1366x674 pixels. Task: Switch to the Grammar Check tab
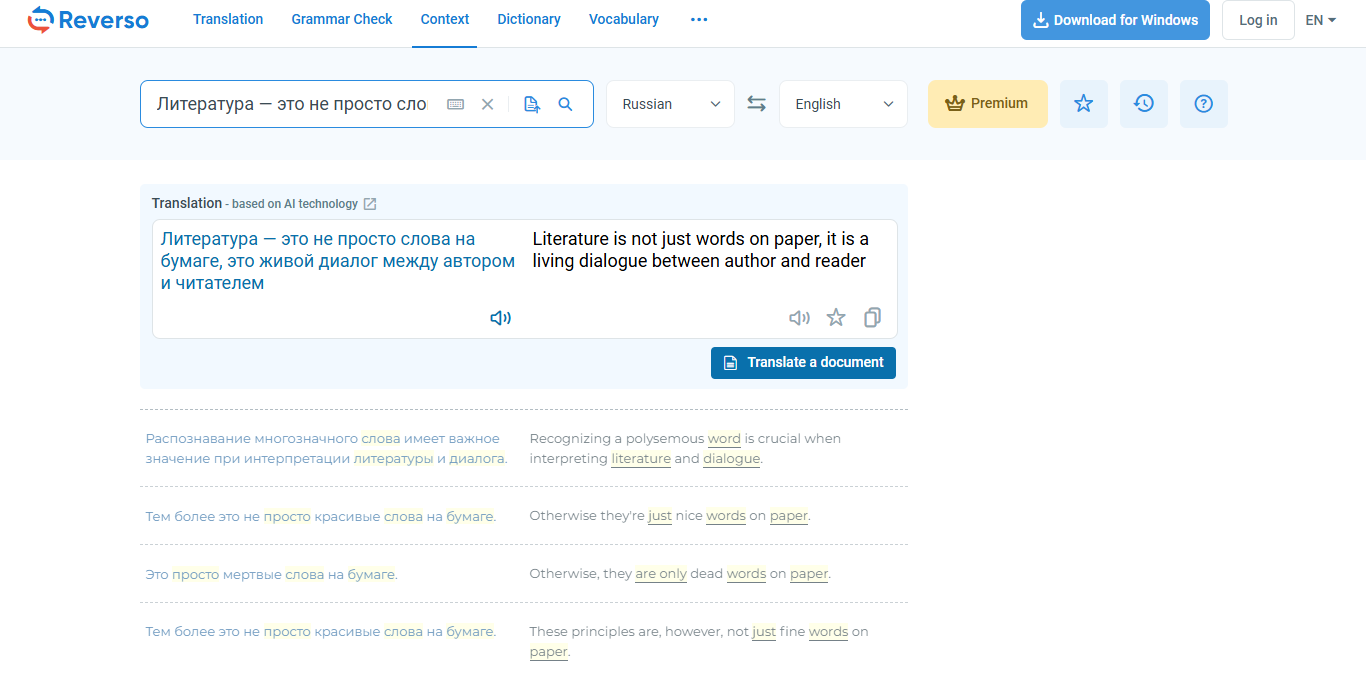pyautogui.click(x=342, y=20)
